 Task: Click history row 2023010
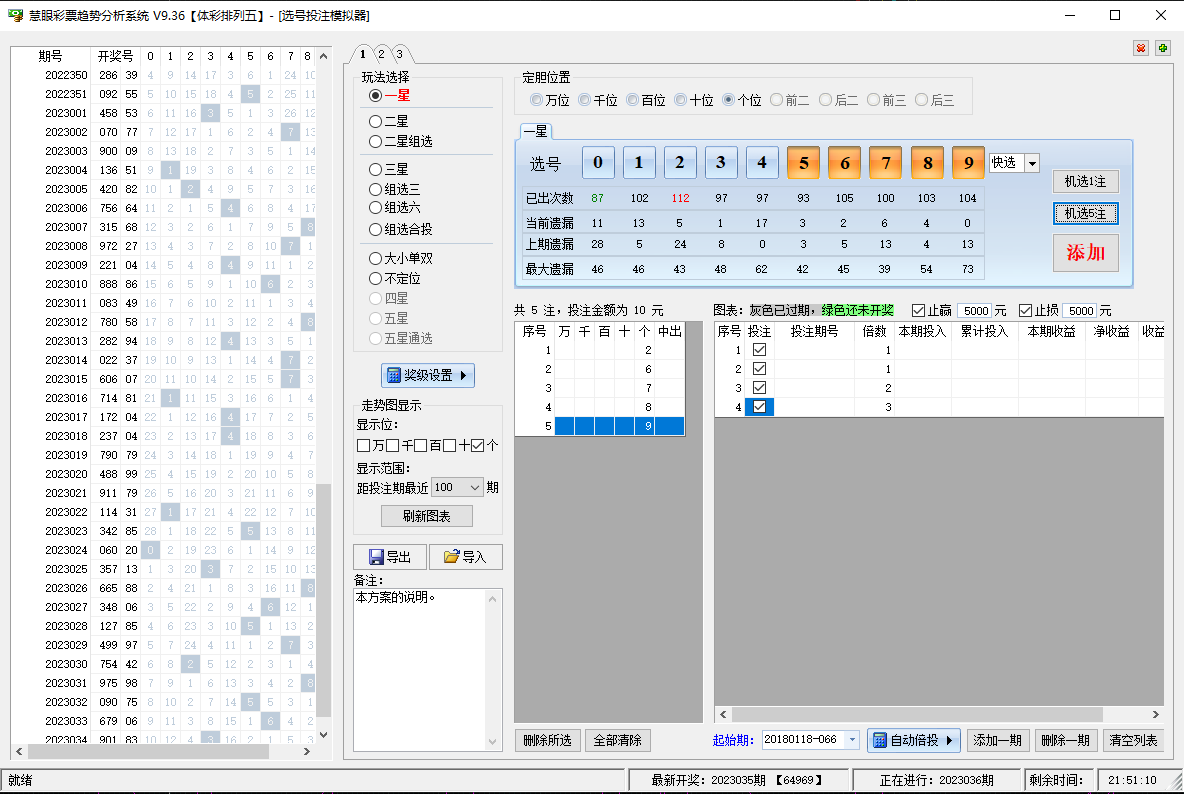click(x=164, y=285)
